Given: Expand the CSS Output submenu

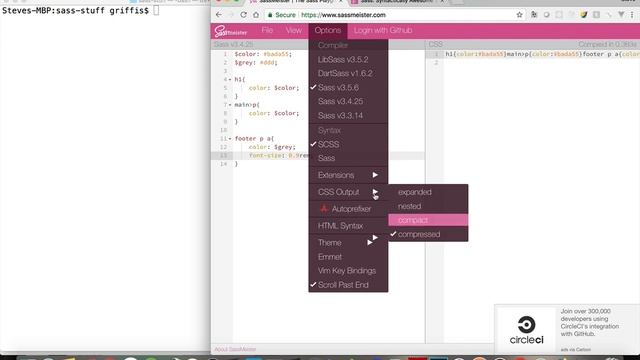Looking at the screenshot, I should [x=348, y=192].
